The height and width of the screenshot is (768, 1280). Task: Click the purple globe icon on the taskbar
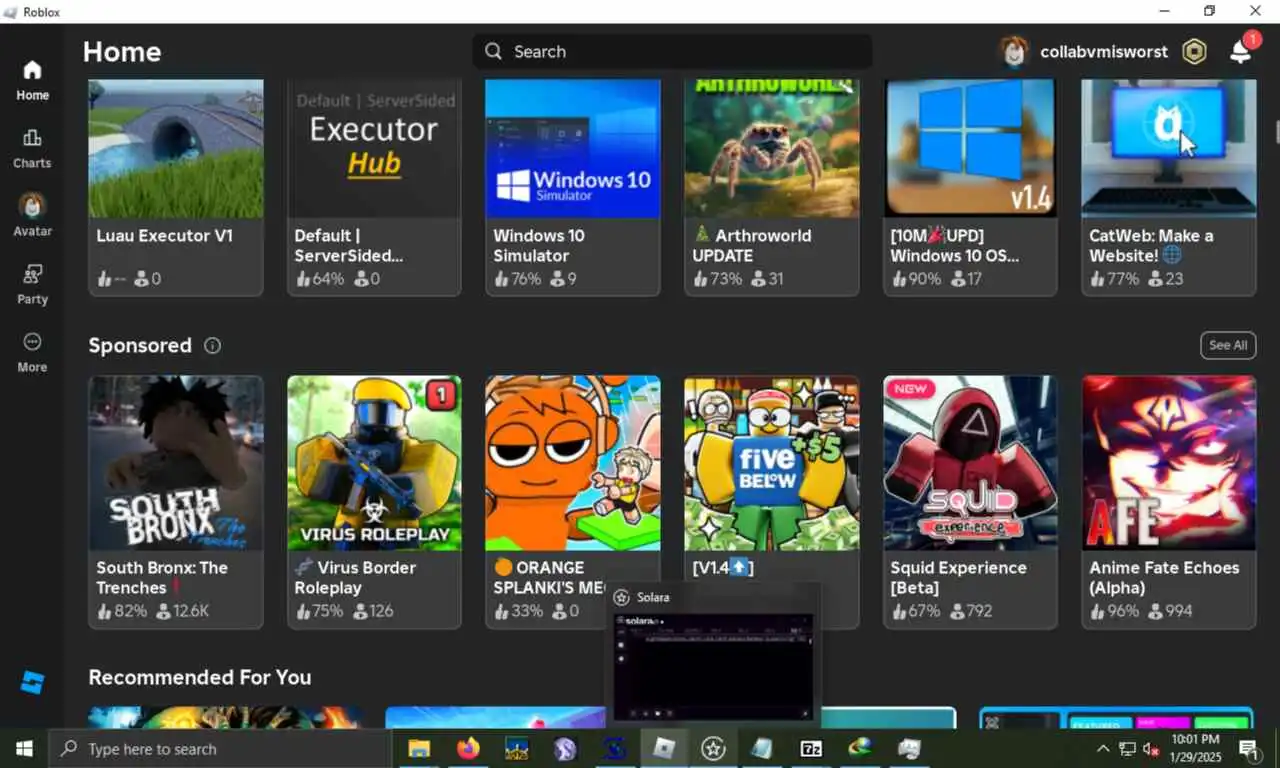tap(566, 748)
